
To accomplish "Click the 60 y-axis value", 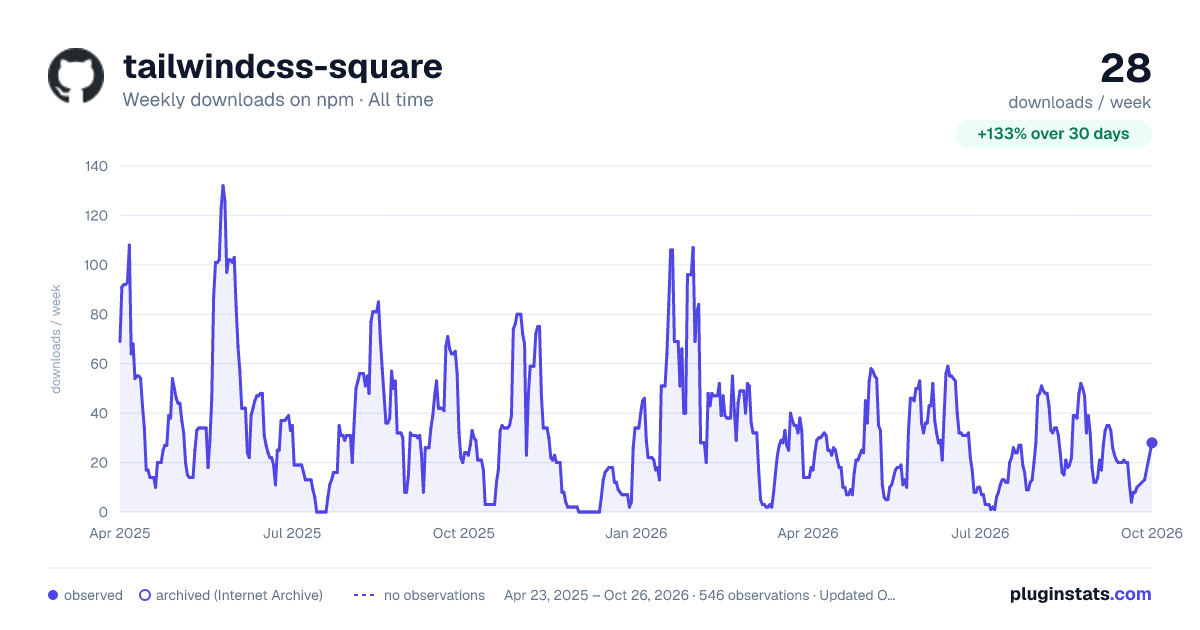I will click(x=101, y=364).
